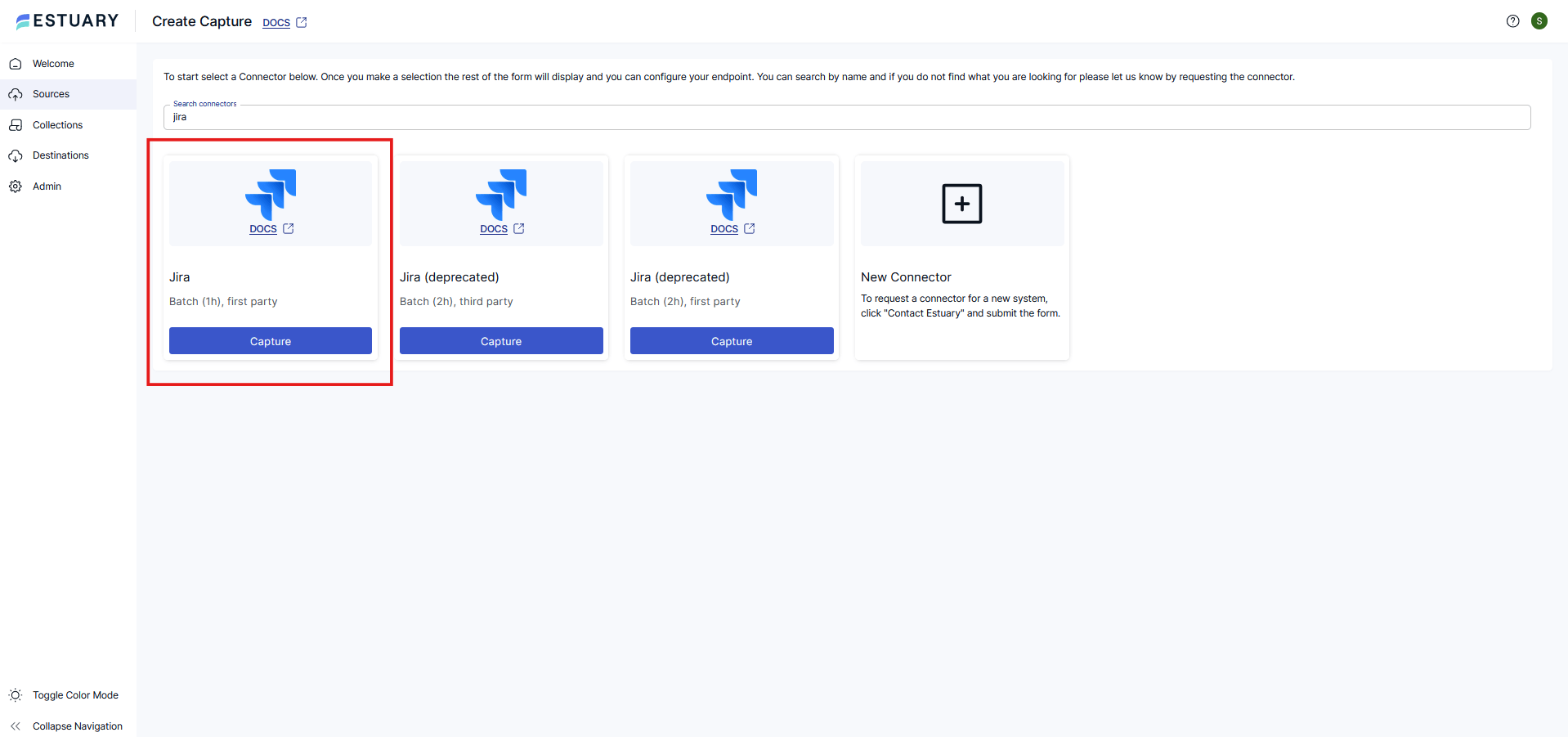
Task: Click external-link icon on Jira (1h) card
Action: [289, 229]
